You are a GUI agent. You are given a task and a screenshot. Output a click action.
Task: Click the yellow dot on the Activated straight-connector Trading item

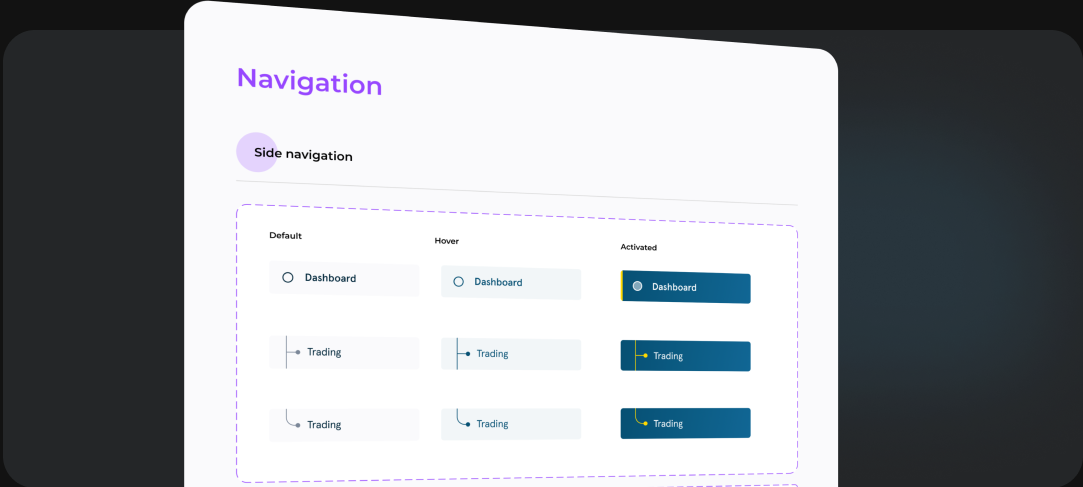click(x=645, y=356)
